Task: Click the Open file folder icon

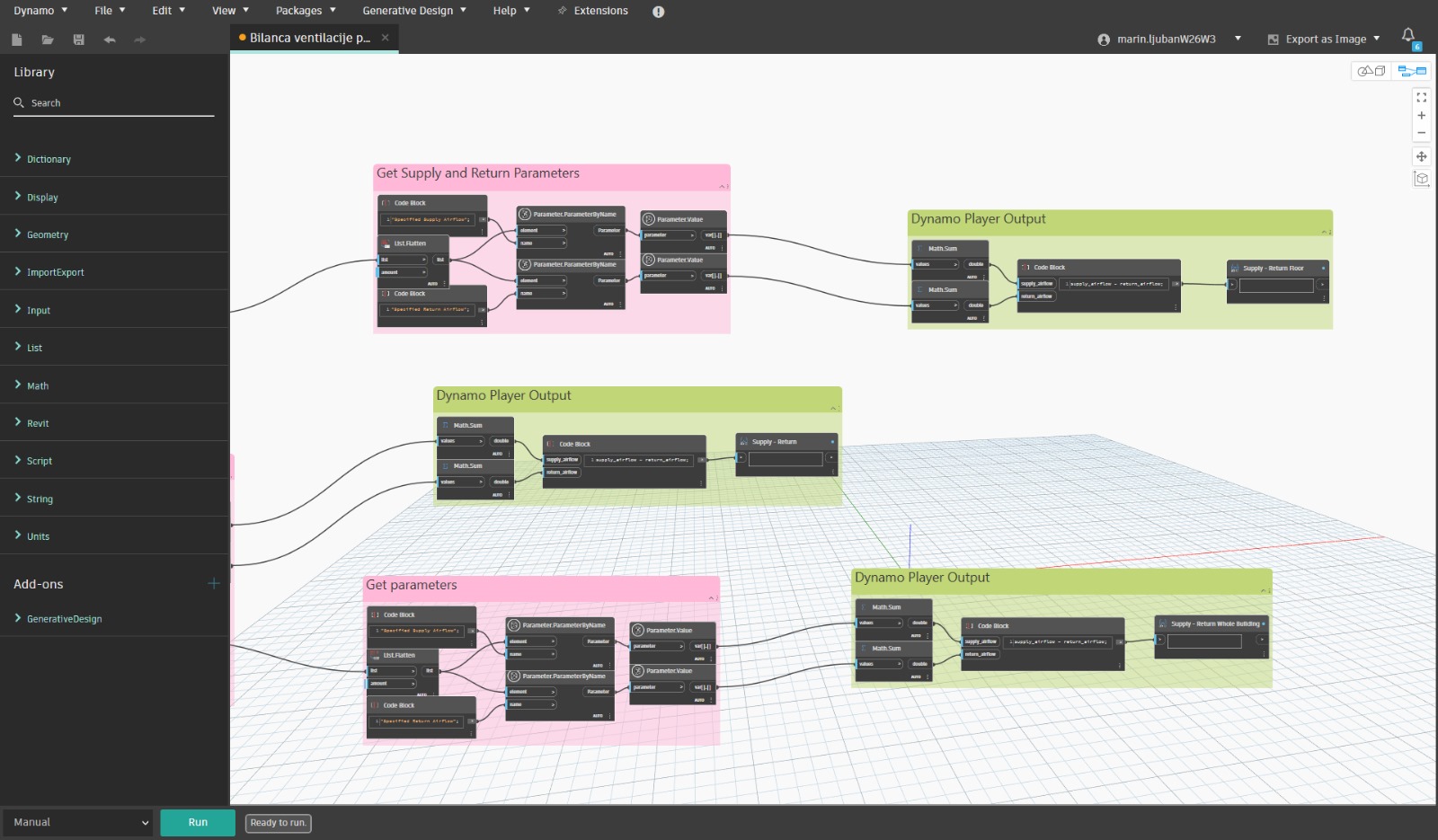Action: [48, 40]
